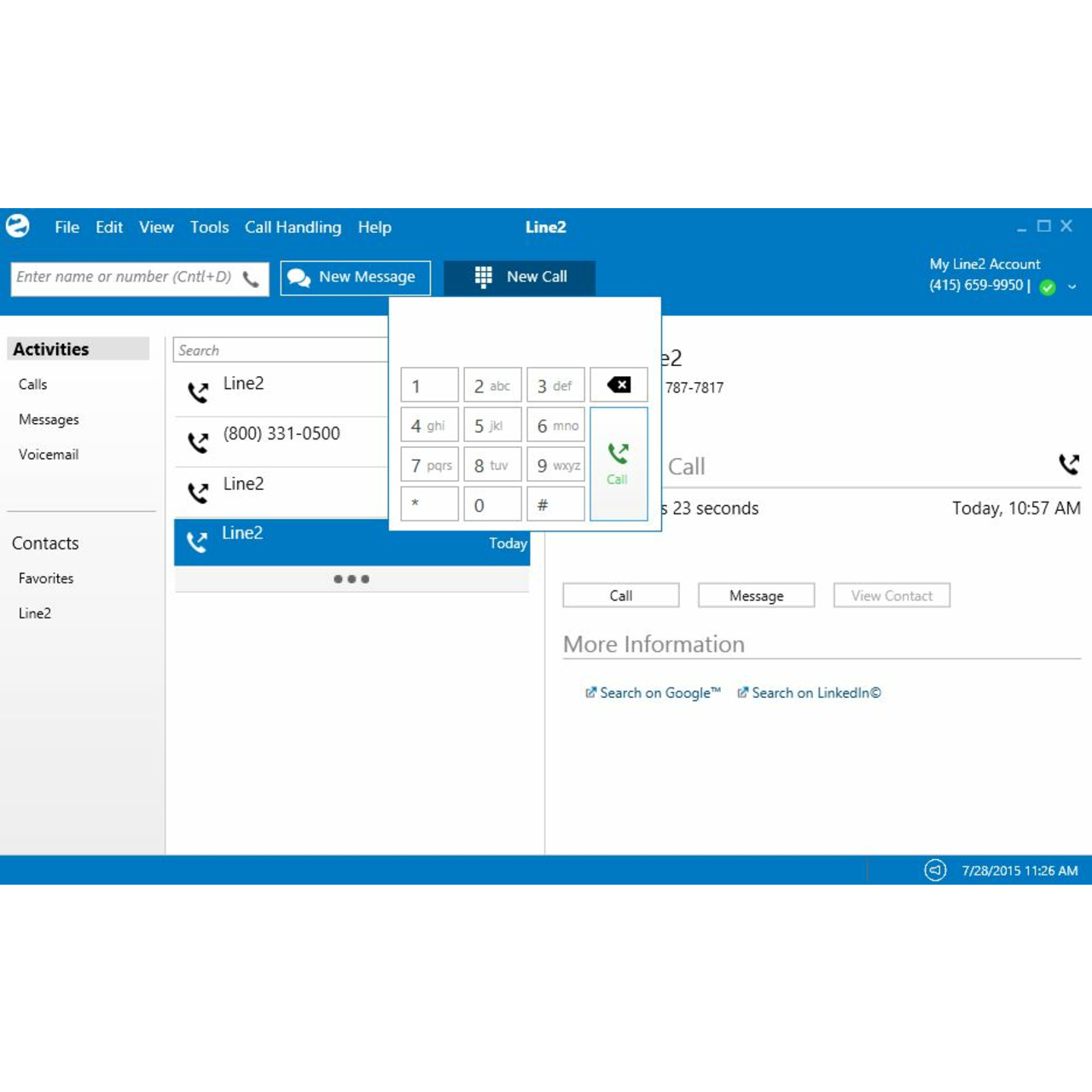Screen dimensions: 1092x1092
Task: Open Voicemail in Activities sidebar
Action: [x=49, y=455]
